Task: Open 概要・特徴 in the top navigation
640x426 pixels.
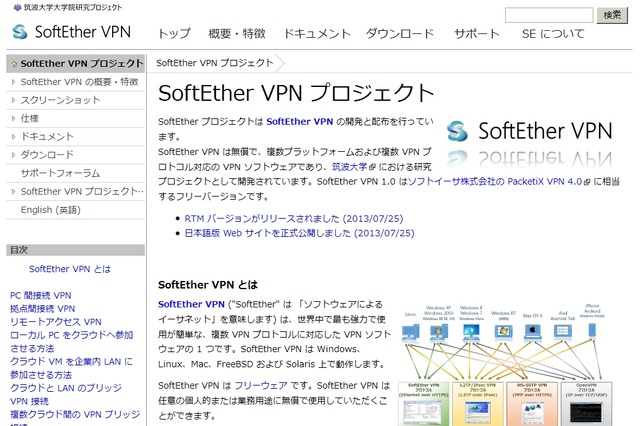Action: point(237,33)
